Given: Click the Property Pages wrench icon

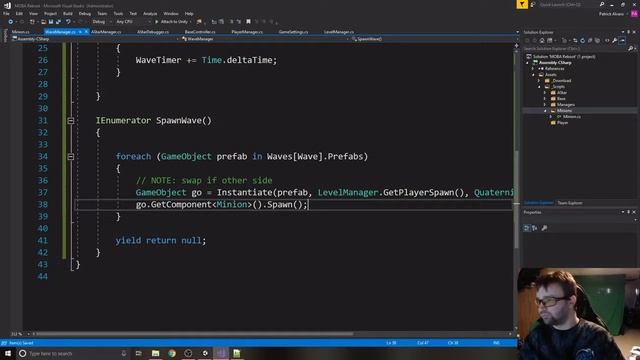Looking at the screenshot, I should point(544,228).
